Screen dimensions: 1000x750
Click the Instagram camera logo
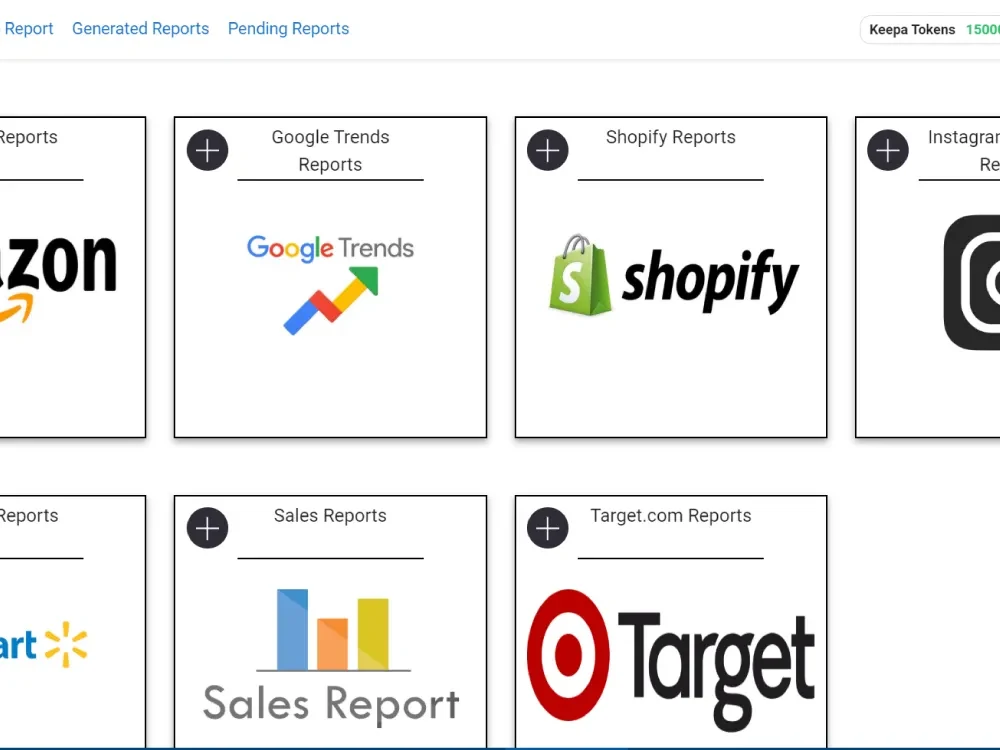pyautogui.click(x=971, y=282)
